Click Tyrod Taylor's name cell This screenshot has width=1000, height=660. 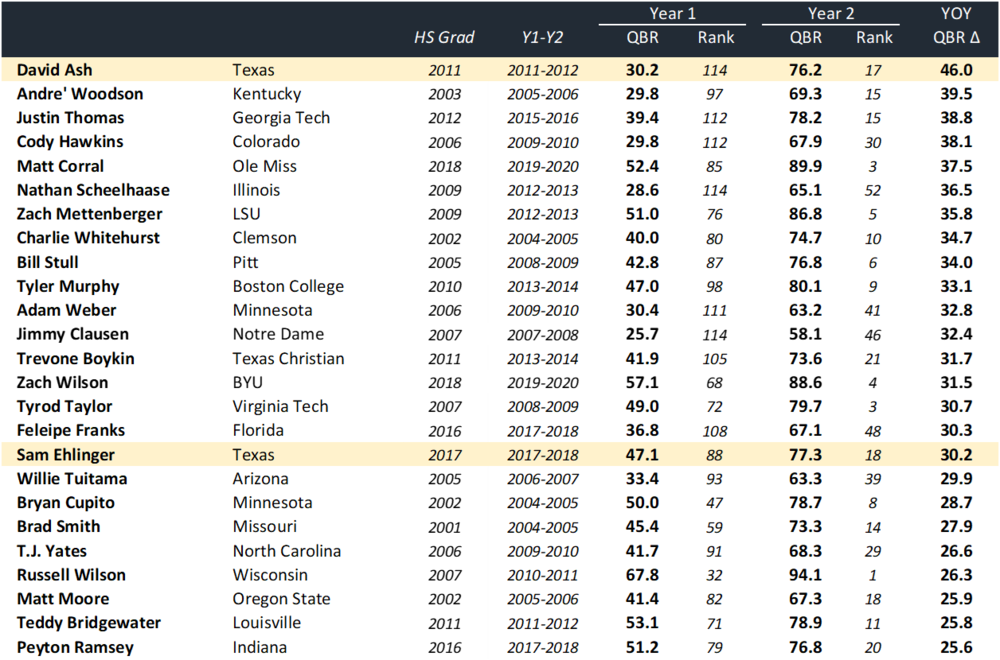click(x=65, y=406)
